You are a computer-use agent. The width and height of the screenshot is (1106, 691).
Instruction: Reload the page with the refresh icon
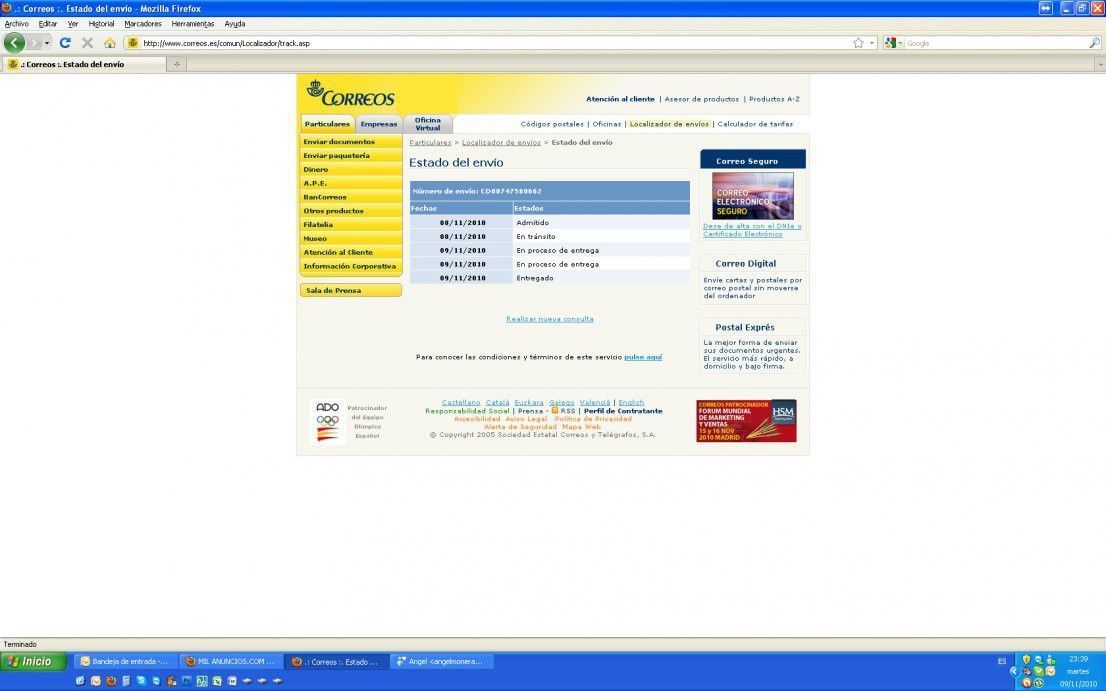coord(65,43)
